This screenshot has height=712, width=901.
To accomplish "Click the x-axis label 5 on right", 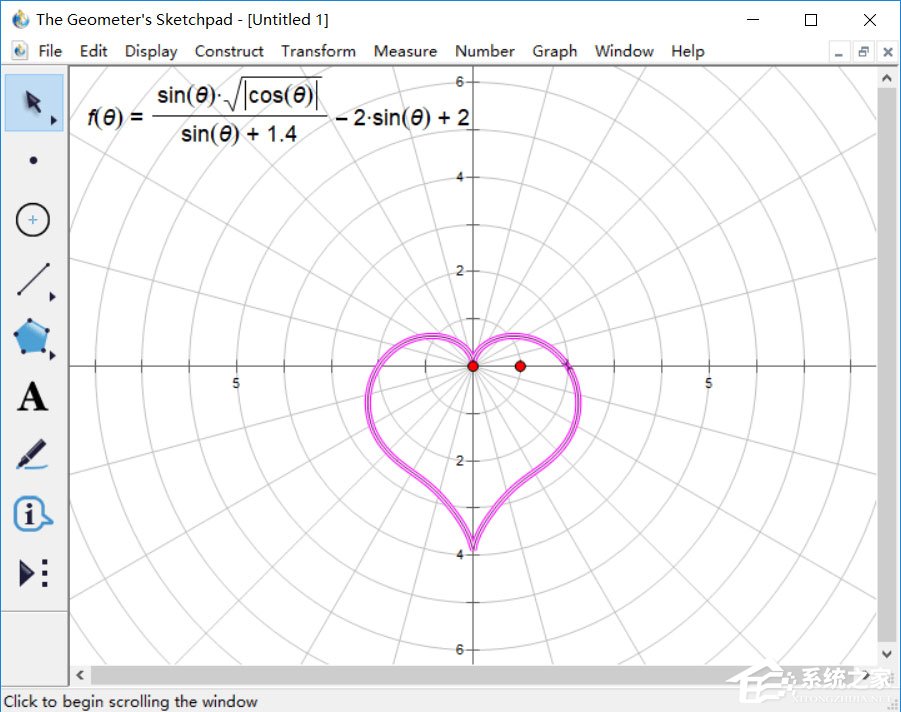I will 709,383.
